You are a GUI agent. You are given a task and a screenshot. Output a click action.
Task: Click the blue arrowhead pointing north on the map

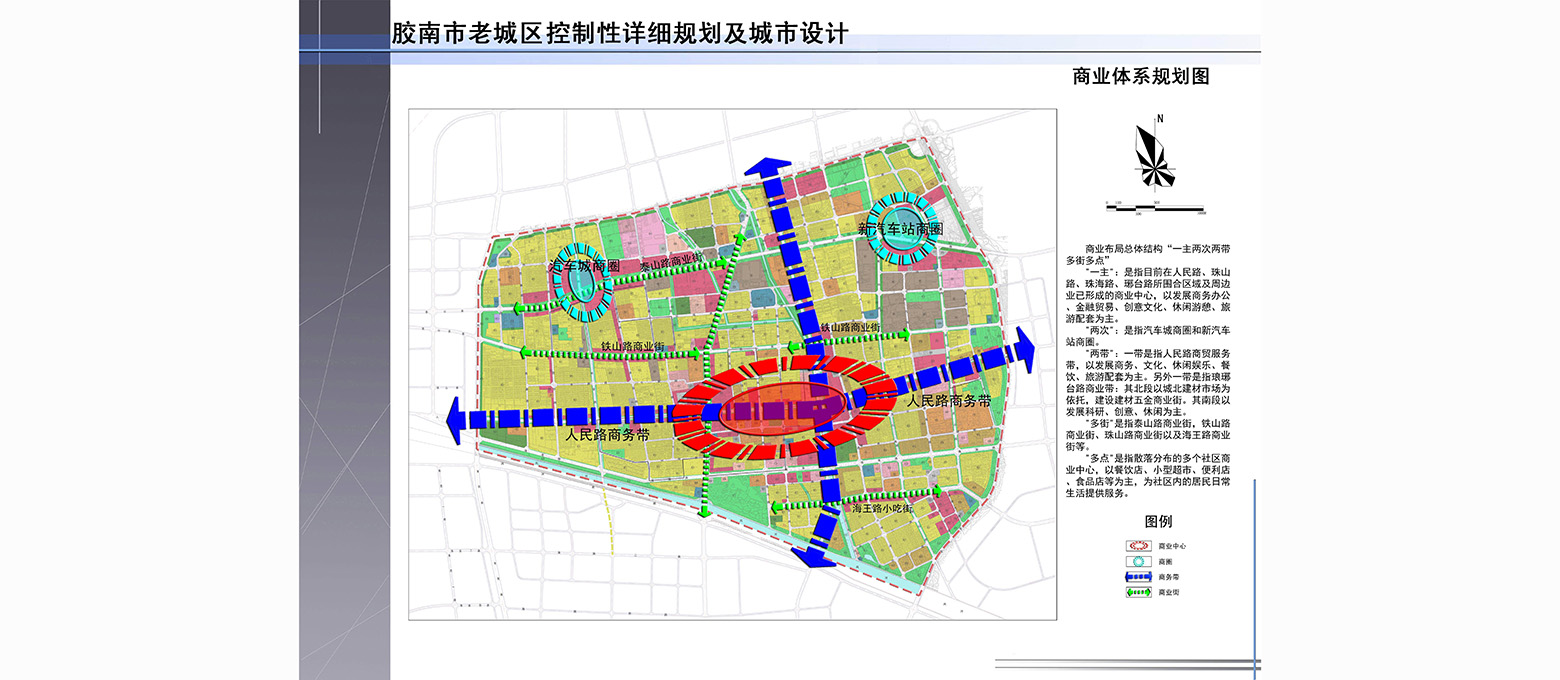[769, 168]
